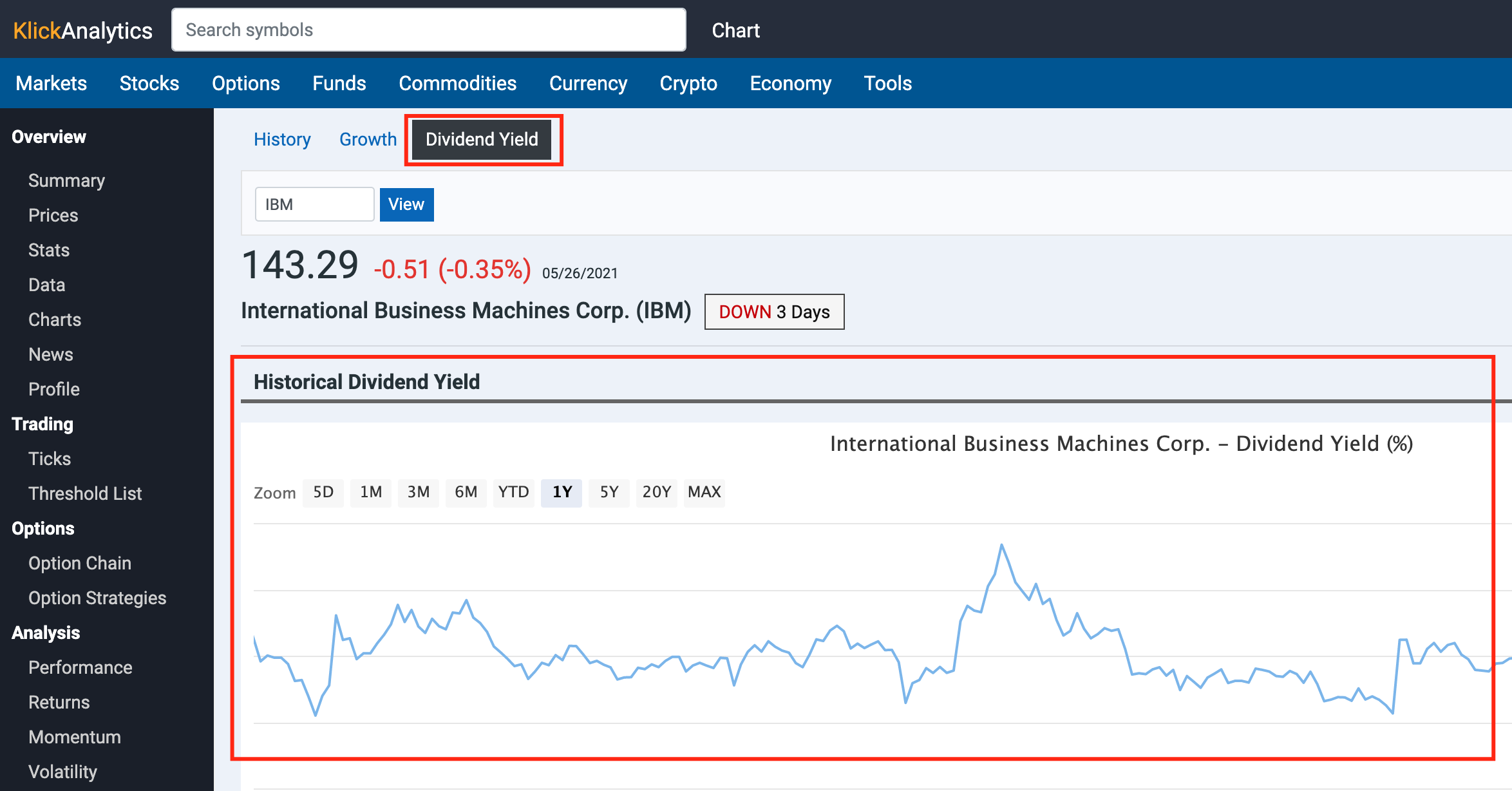Open Prices in the sidebar

coord(53,215)
